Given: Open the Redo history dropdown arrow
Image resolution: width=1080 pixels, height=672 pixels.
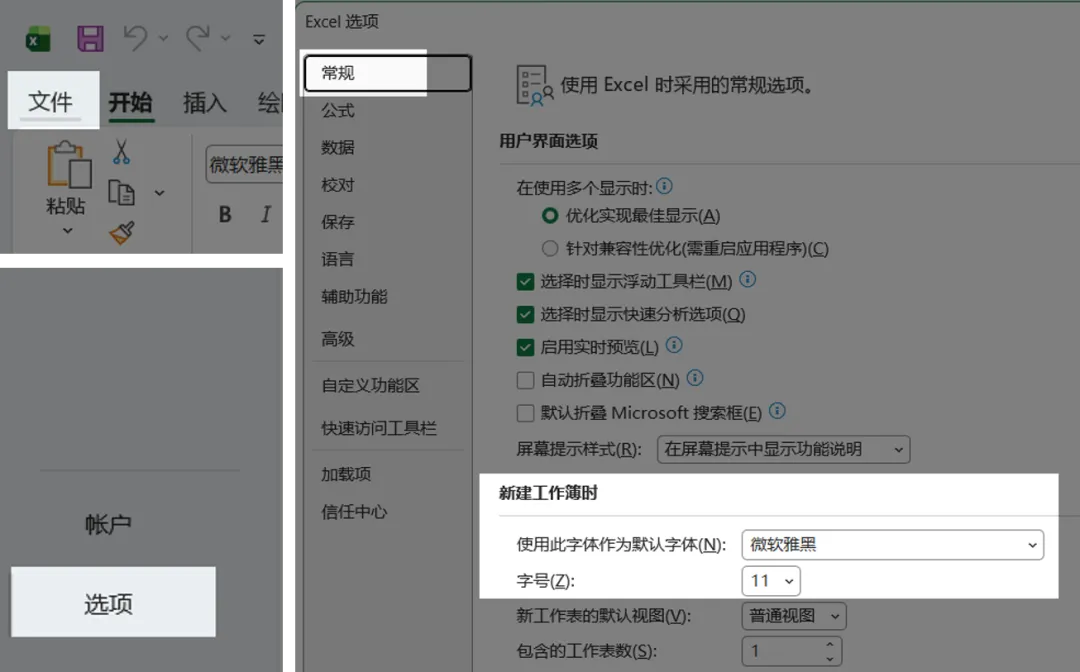Looking at the screenshot, I should [x=225, y=38].
